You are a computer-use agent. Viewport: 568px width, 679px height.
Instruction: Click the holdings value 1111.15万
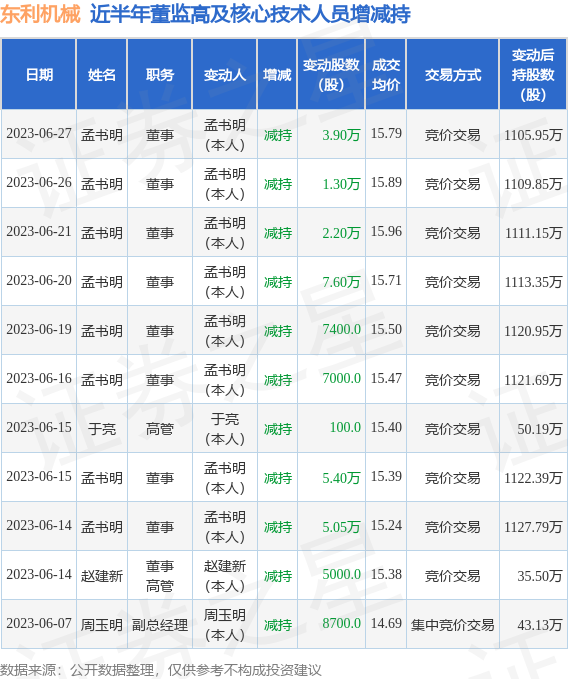click(533, 233)
